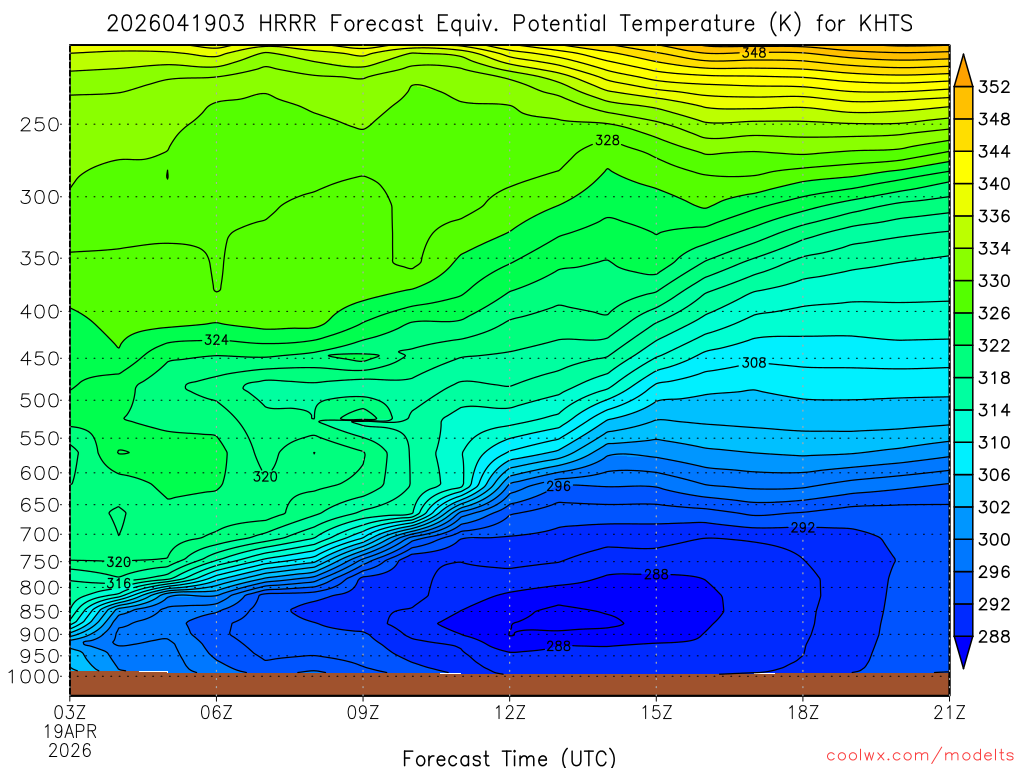1024x768 pixels.
Task: Click the 320 contour label near 600 hPa
Action: 265,477
